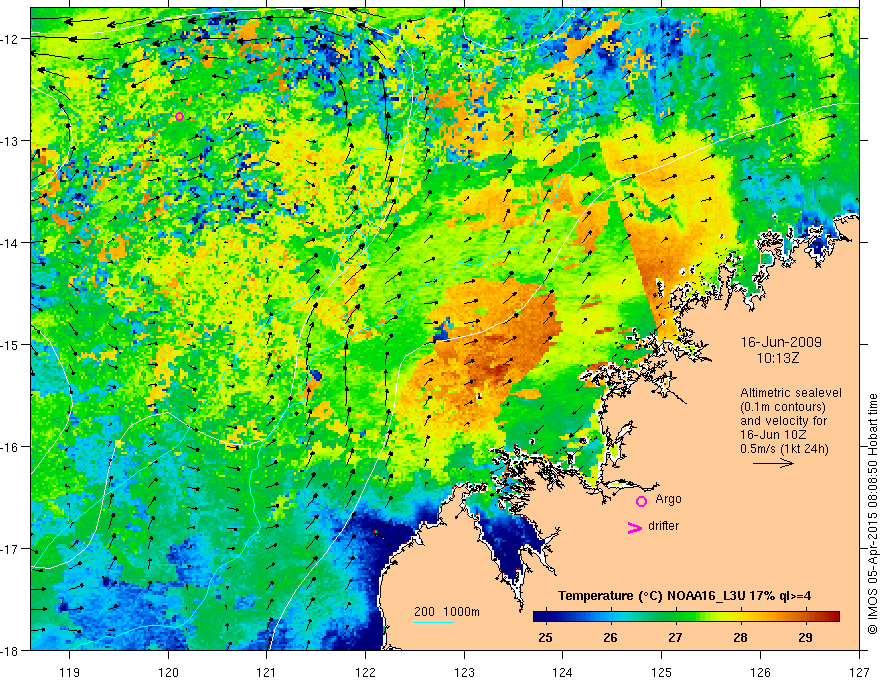
Task: Click the latitude label -15 on left axis
Action: pos(9,344)
